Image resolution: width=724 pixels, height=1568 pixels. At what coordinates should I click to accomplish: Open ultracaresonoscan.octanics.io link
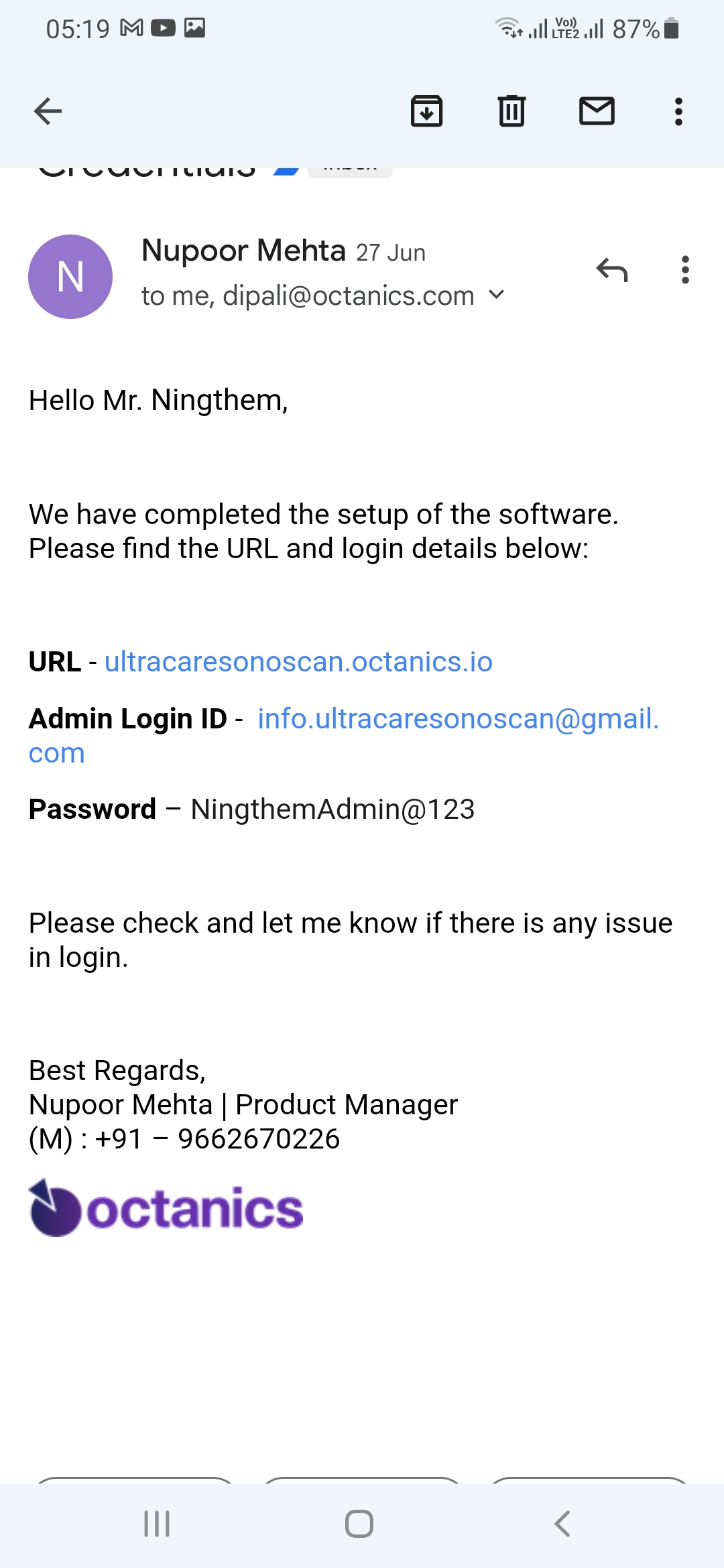(x=298, y=662)
